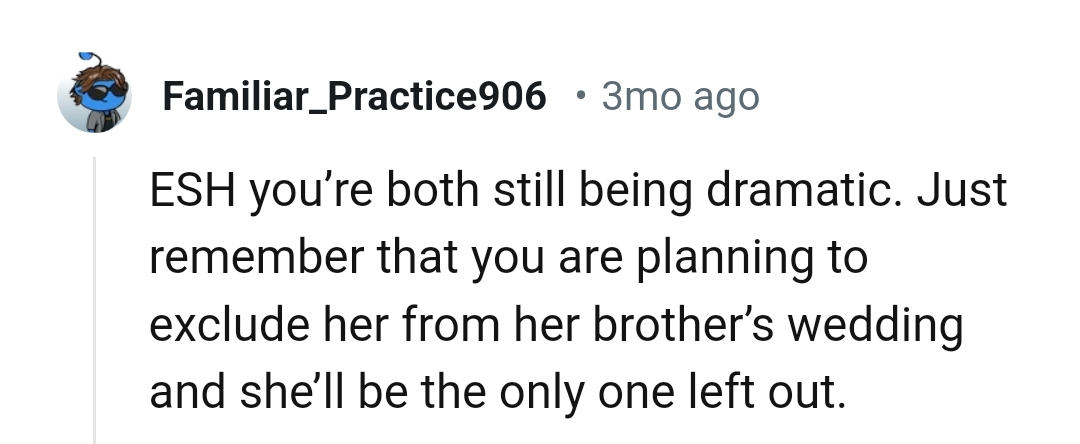The image size is (1080, 444).
Task: Click the '3mo ago' comment timestamp
Action: (681, 97)
